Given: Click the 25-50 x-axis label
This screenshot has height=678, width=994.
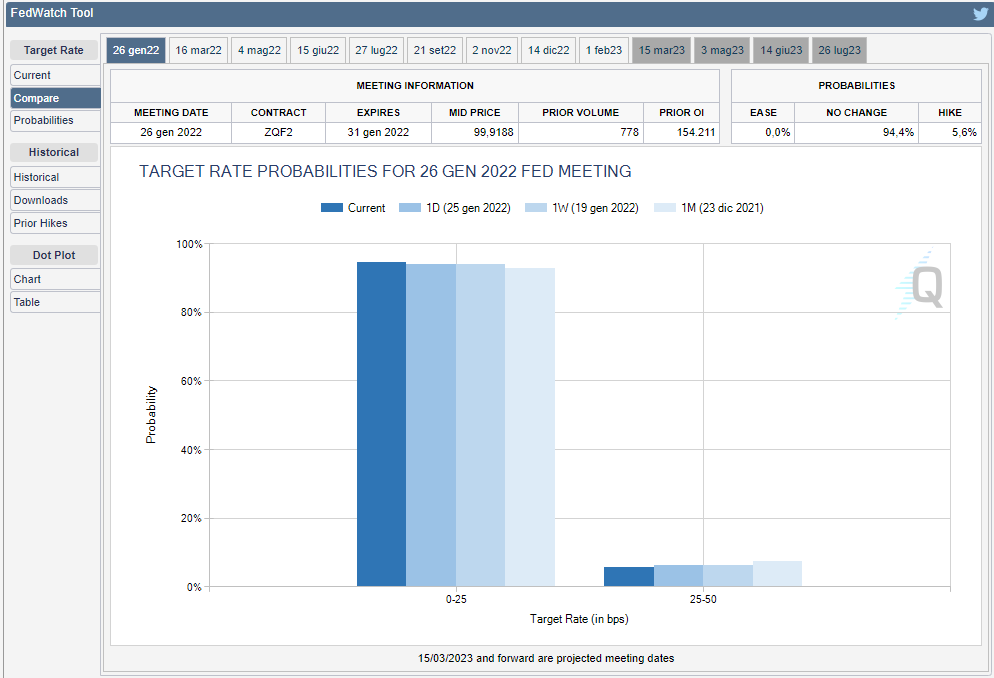Looking at the screenshot, I should pyautogui.click(x=703, y=599).
